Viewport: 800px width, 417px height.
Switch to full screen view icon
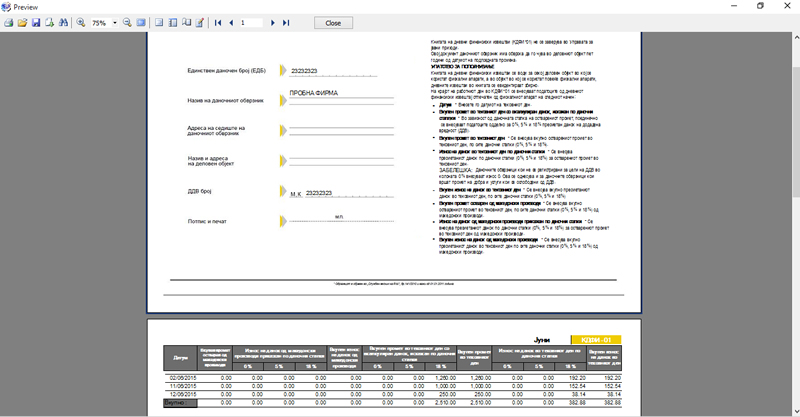(x=141, y=23)
